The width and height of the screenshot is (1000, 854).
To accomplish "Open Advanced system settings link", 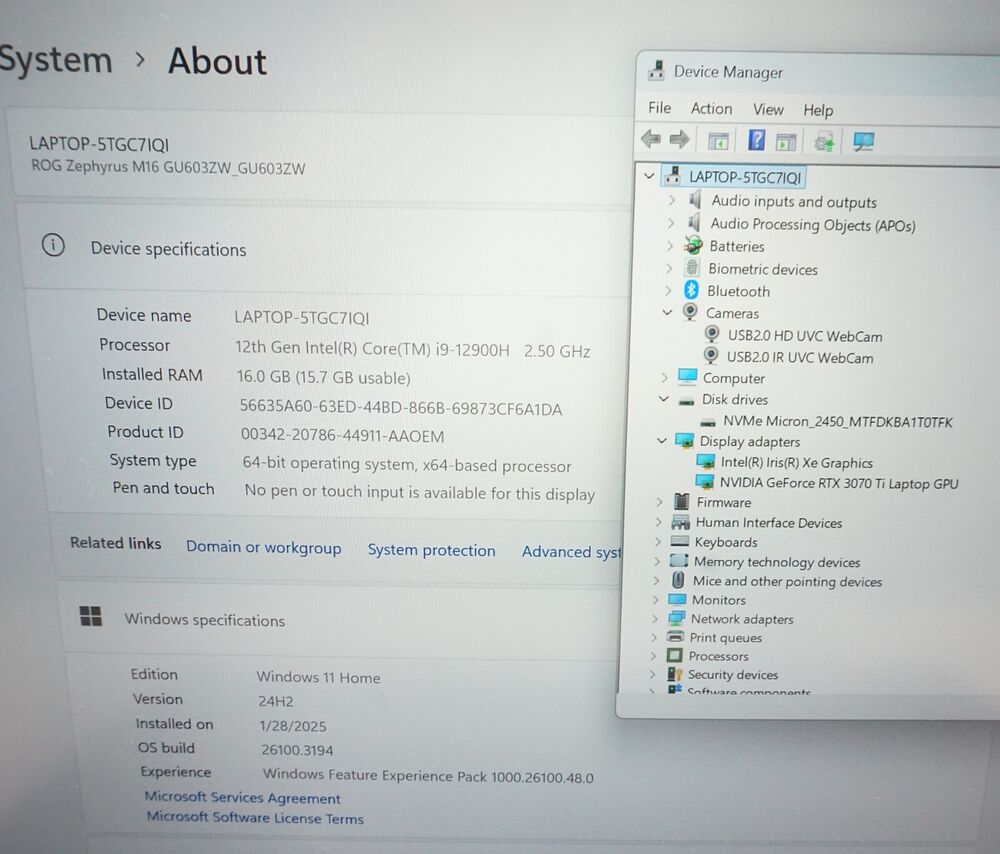I will (x=571, y=552).
